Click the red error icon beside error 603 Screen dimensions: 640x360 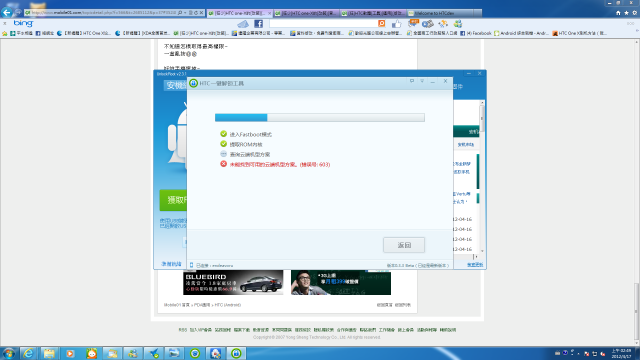click(x=223, y=164)
